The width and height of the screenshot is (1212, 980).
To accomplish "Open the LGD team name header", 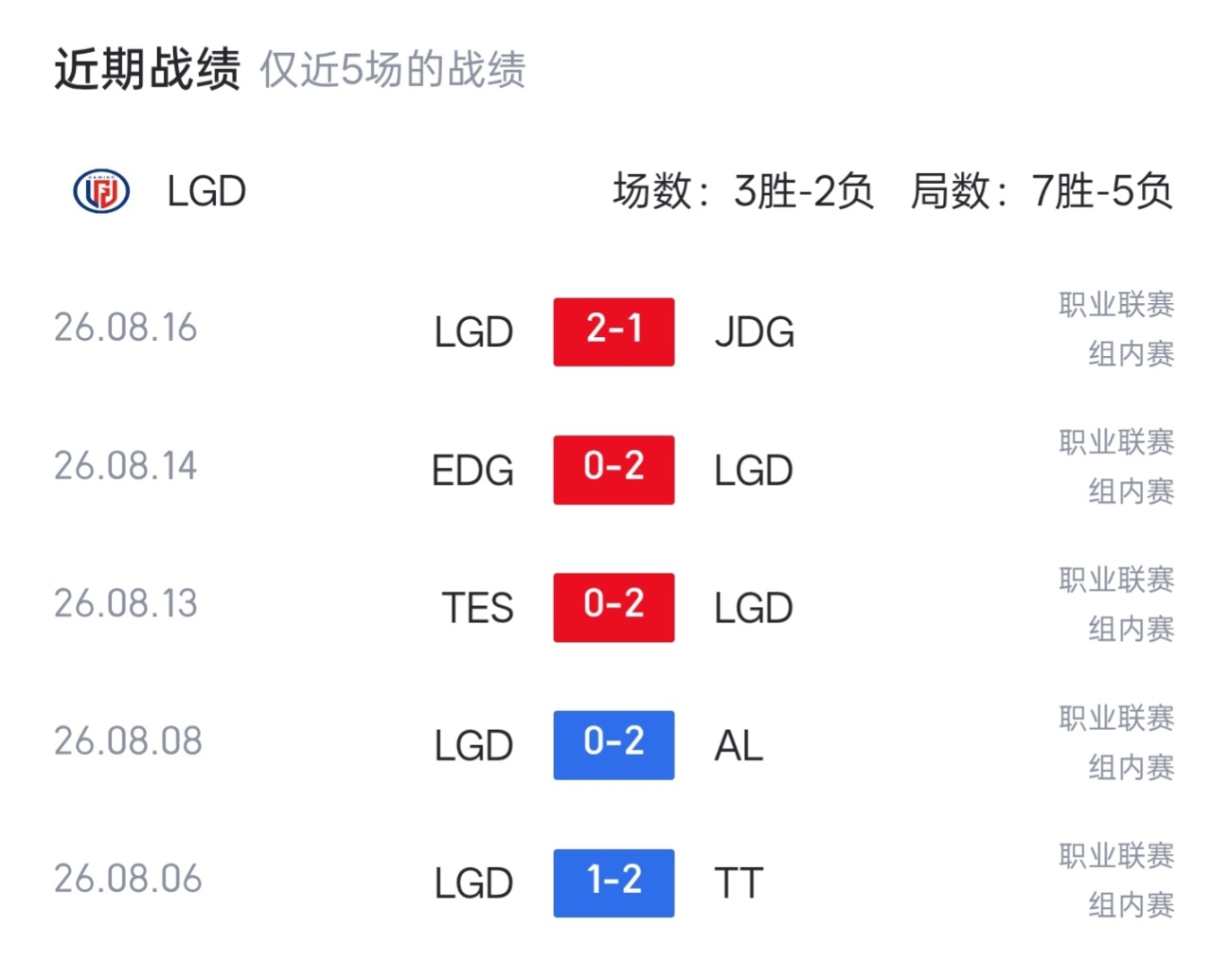I will tap(206, 191).
